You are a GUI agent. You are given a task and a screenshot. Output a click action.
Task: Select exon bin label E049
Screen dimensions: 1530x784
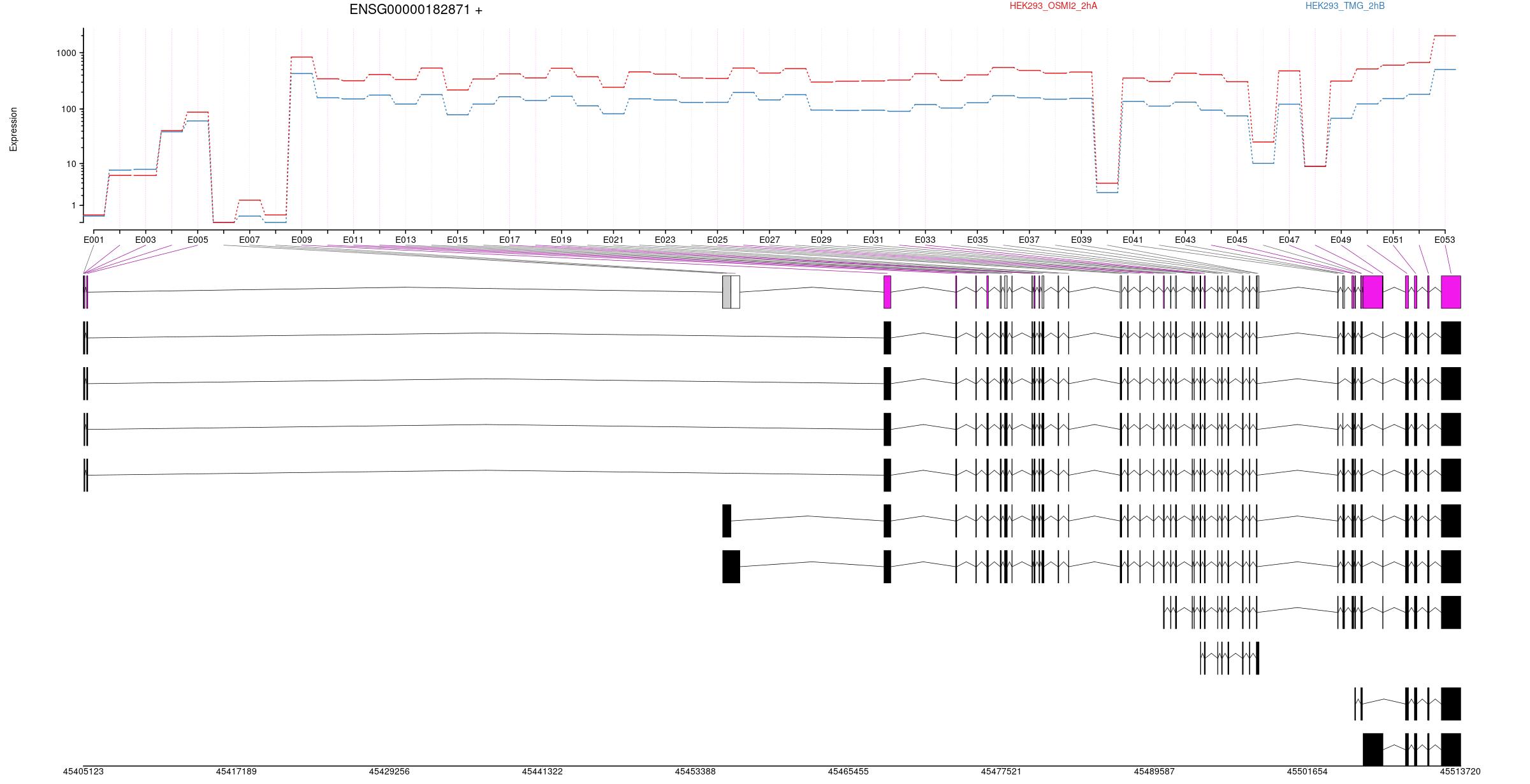tap(1341, 240)
